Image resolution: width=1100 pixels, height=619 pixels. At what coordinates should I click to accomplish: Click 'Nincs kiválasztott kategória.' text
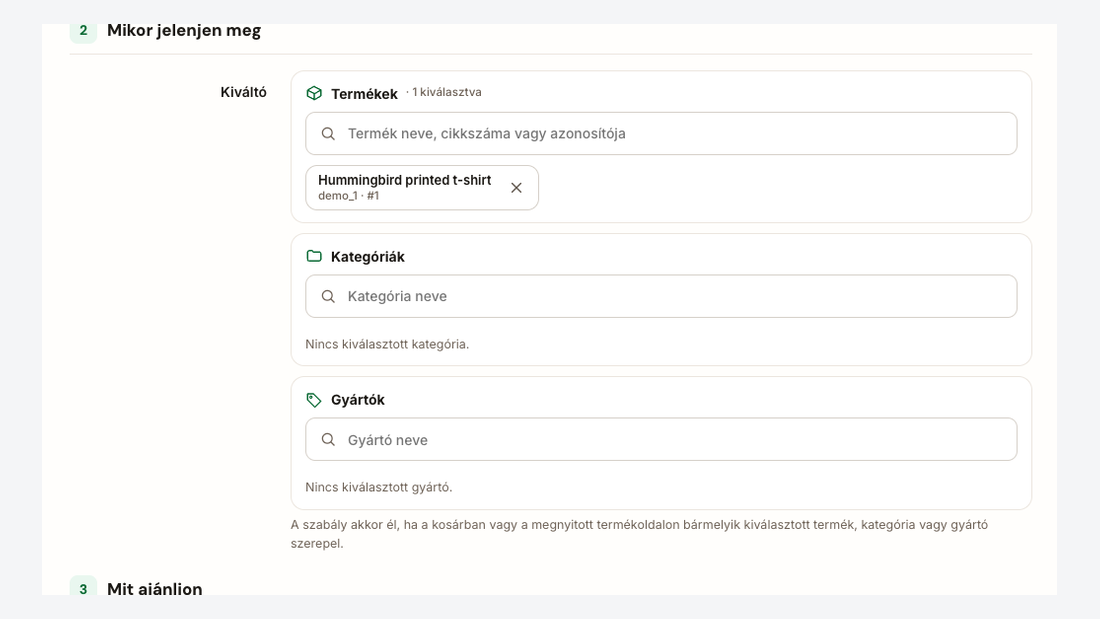pos(387,344)
